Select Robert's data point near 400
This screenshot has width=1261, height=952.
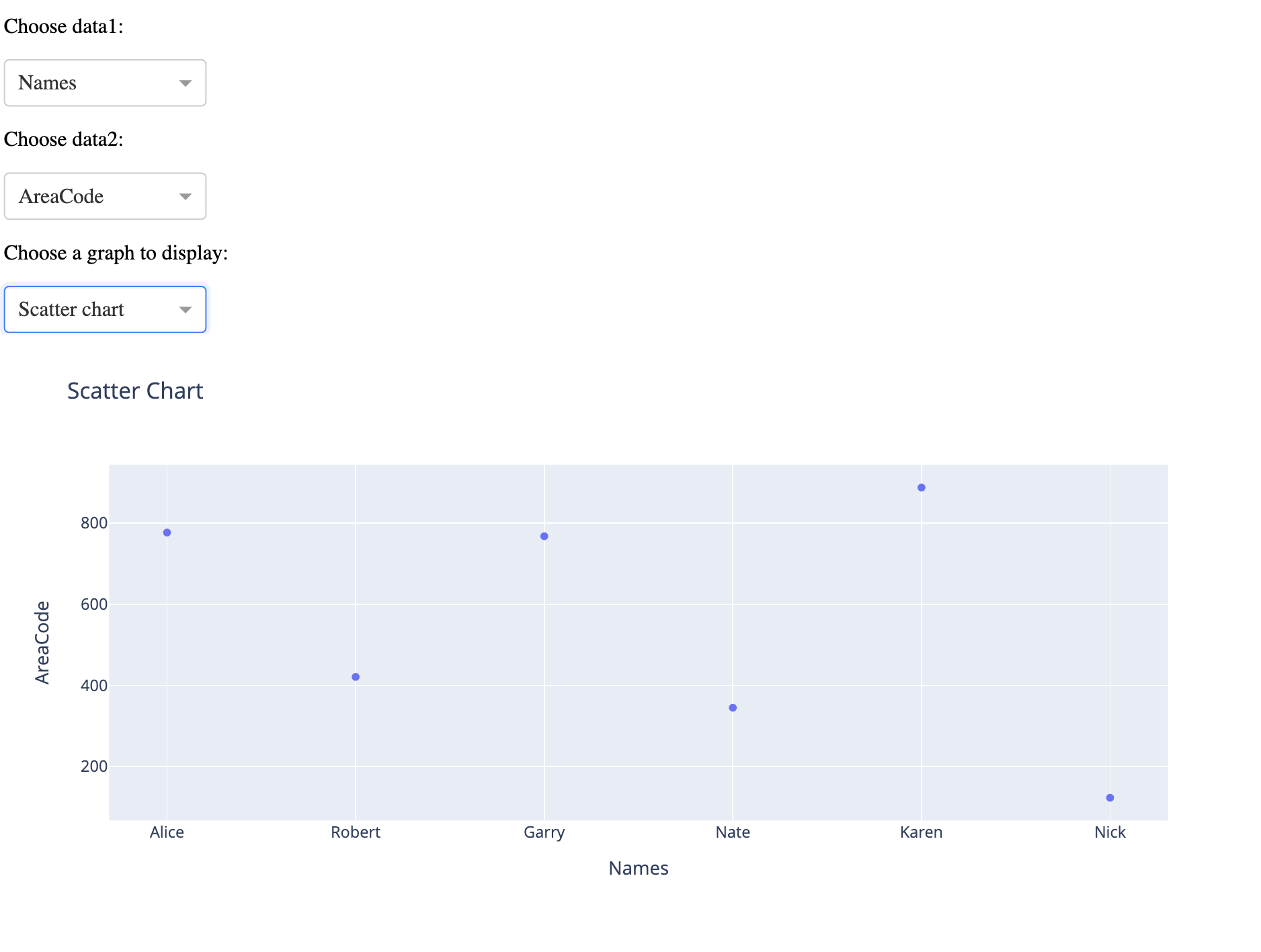(x=356, y=677)
